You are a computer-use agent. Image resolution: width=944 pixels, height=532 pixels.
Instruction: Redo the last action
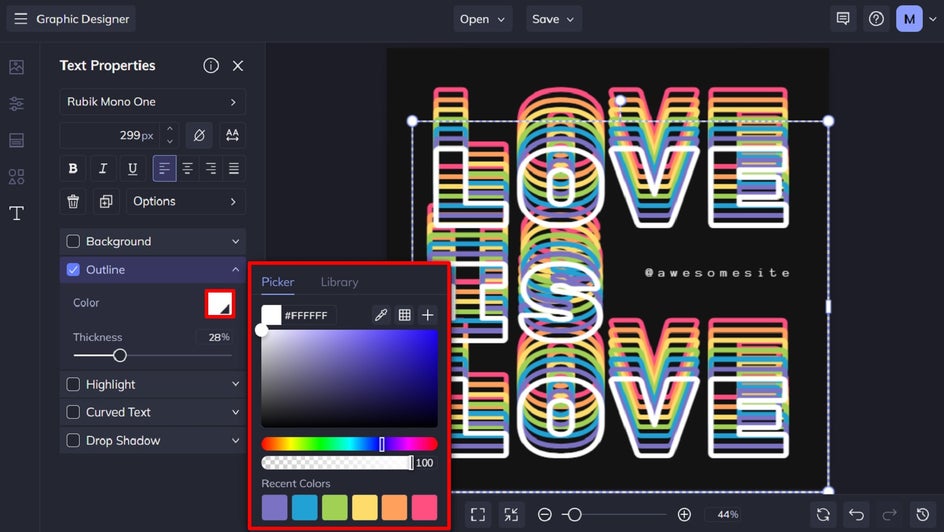[x=889, y=515]
